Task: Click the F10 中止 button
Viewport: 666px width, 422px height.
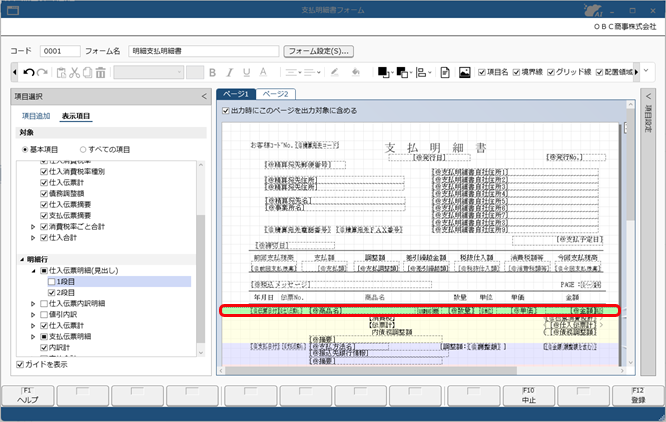Action: click(529, 395)
